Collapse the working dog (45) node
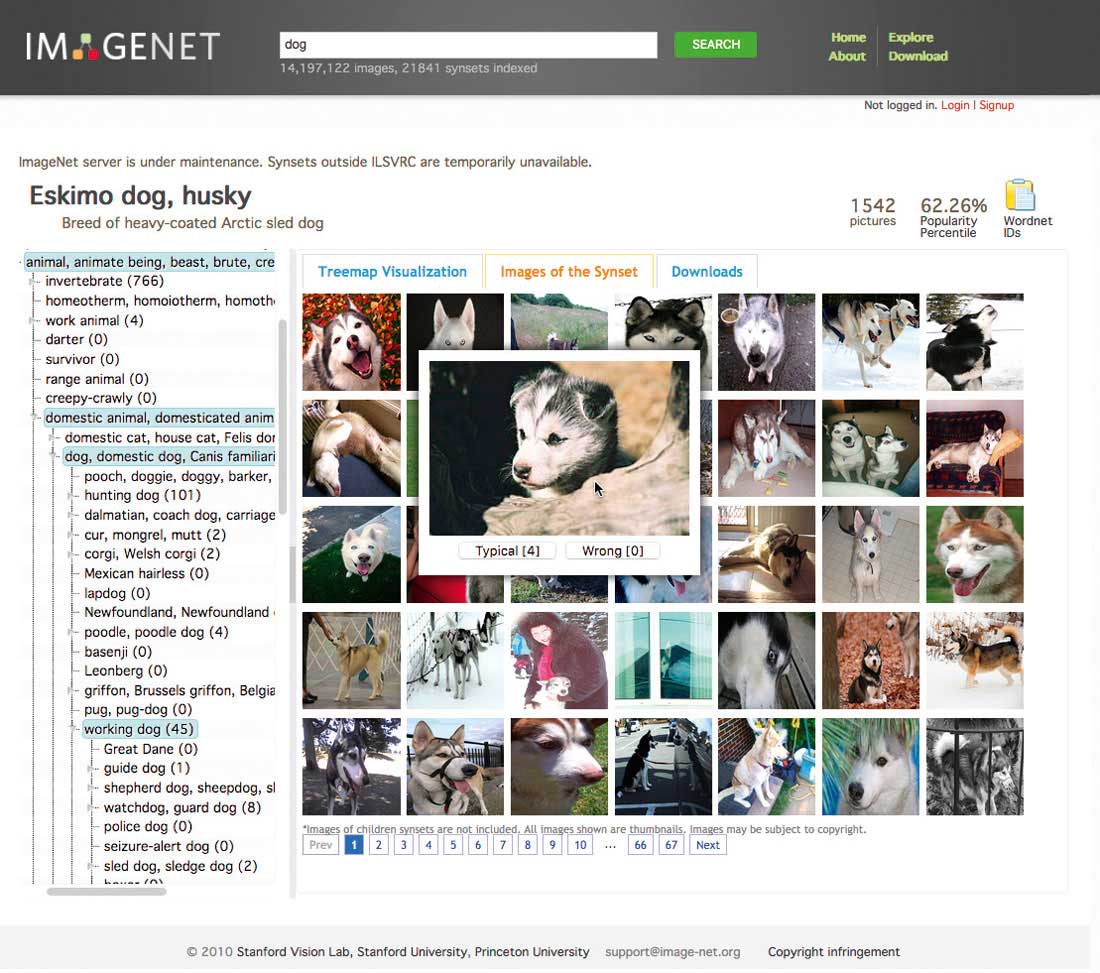1100x973 pixels. [73, 729]
